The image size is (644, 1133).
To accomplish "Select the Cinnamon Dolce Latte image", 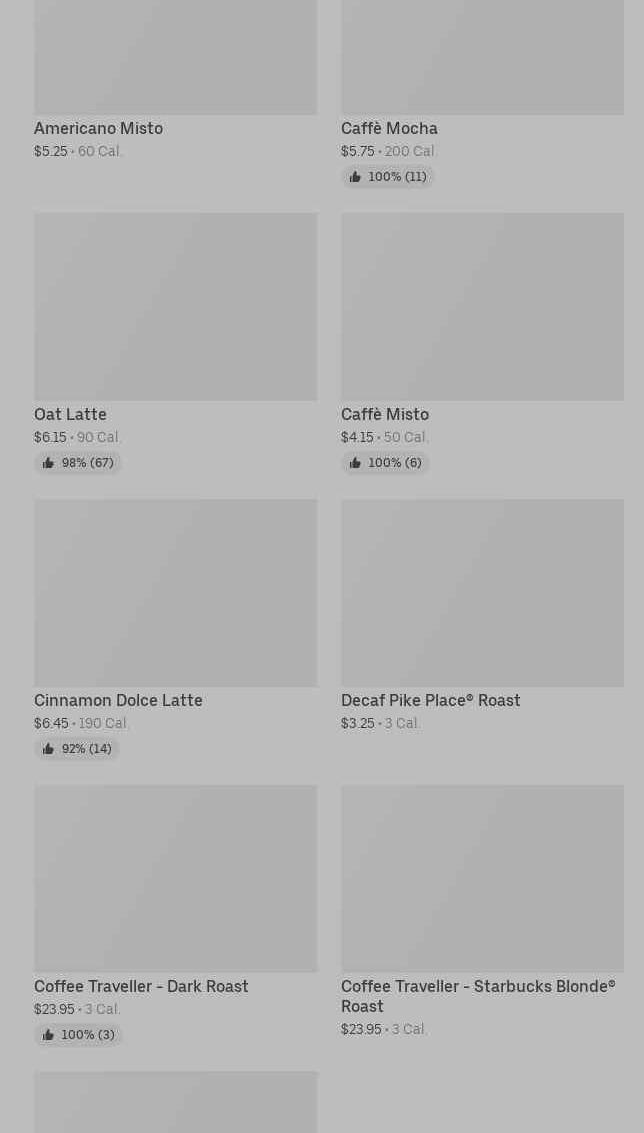I will point(175,592).
